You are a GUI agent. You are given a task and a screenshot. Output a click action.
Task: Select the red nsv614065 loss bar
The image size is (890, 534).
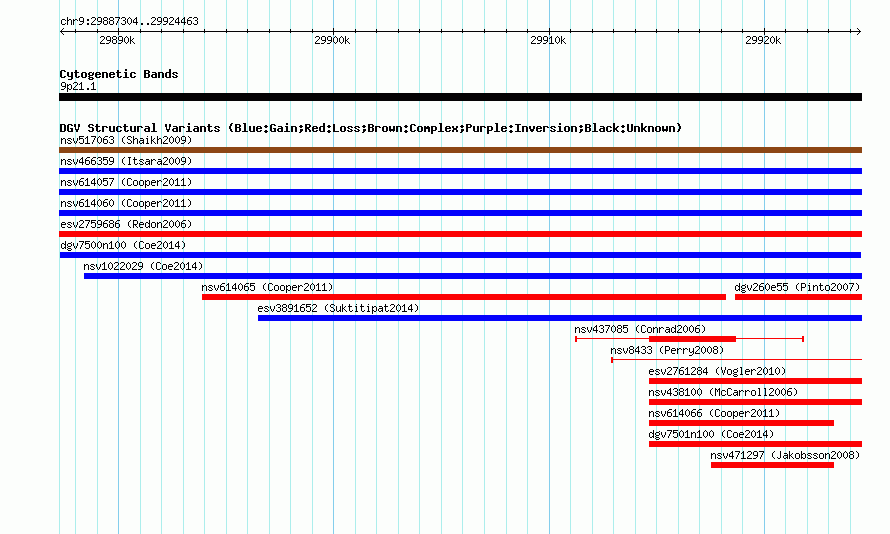click(464, 297)
